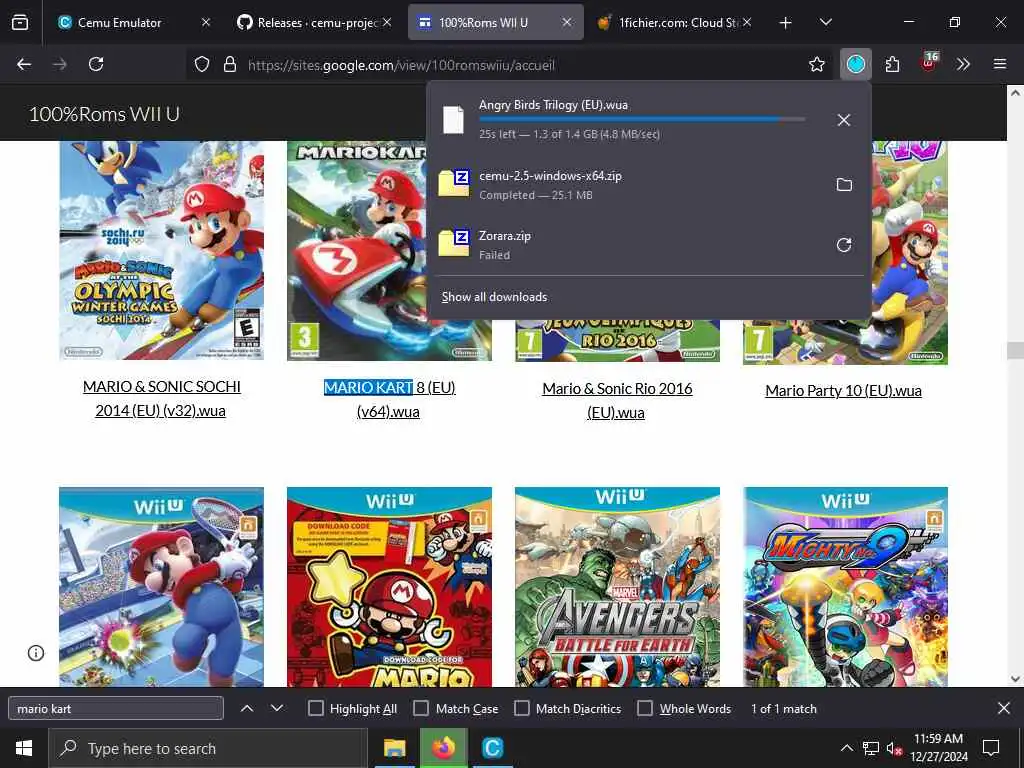Retry the failed Zorara.zip download
The width and height of the screenshot is (1024, 768).
coord(844,245)
